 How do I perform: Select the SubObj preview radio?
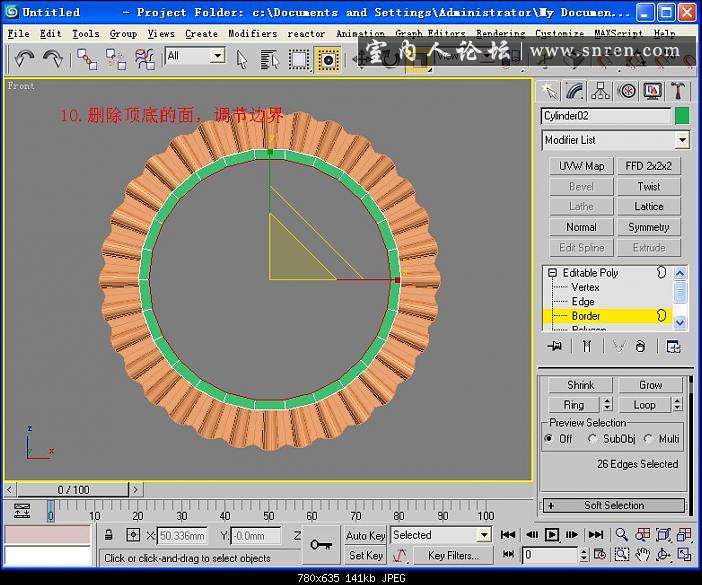[592, 439]
